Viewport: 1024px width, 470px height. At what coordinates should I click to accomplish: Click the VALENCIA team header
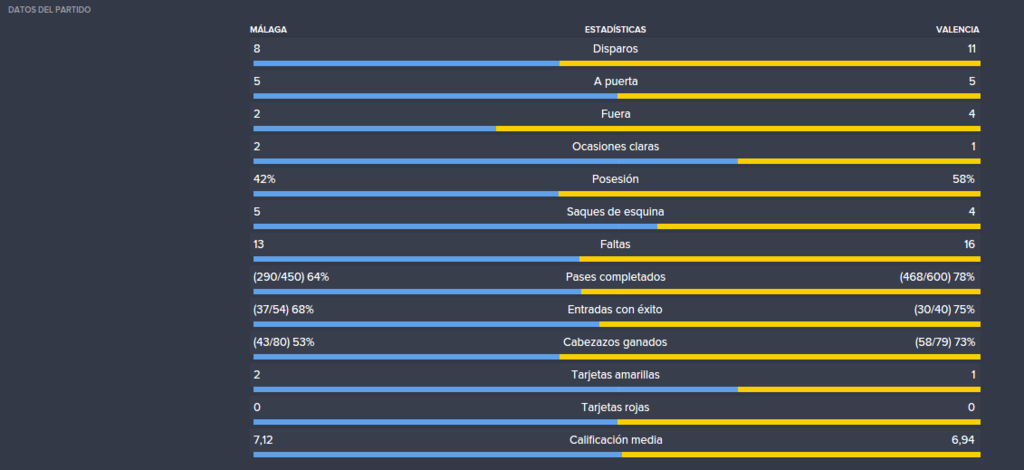coord(957,29)
